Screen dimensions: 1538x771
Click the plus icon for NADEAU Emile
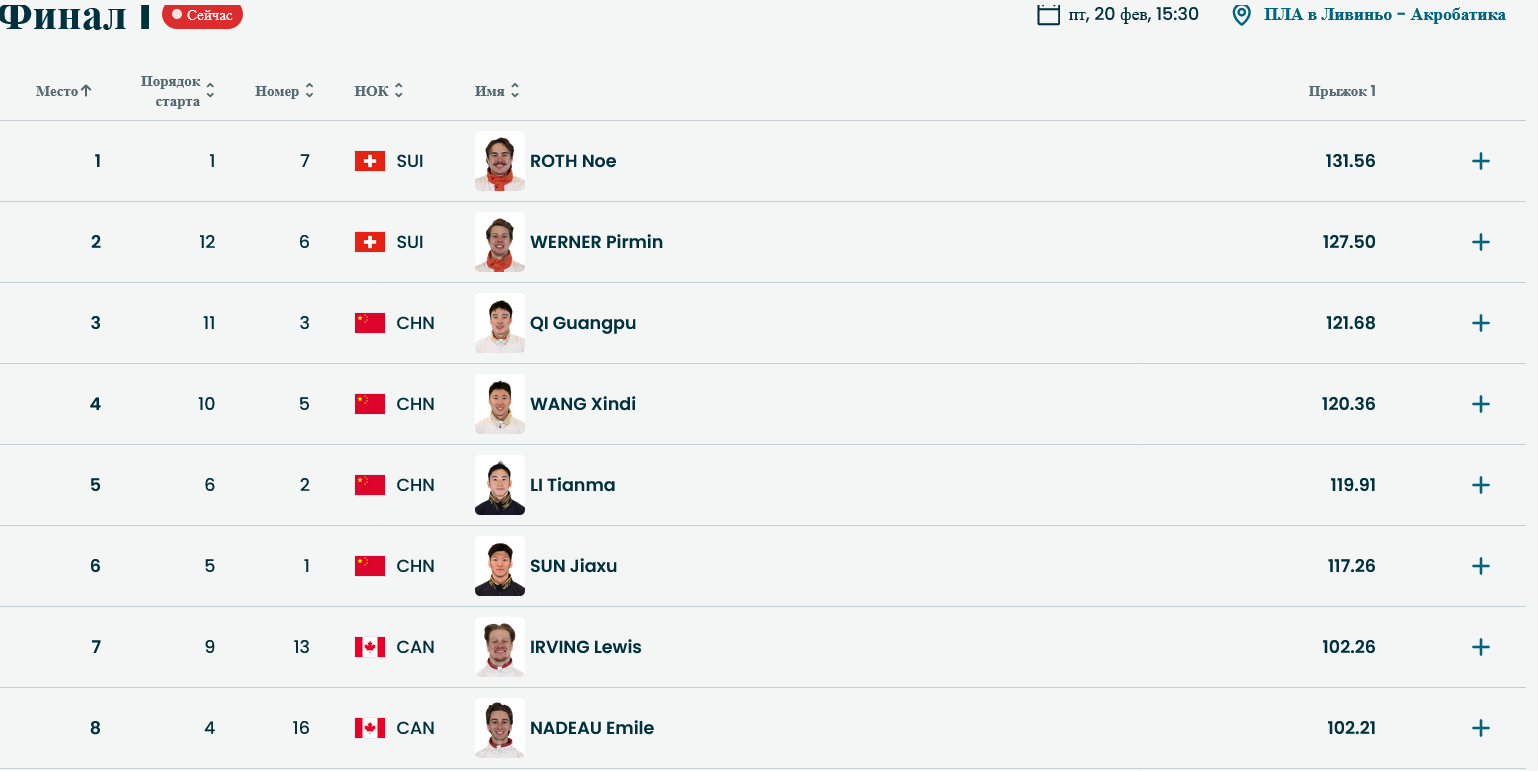point(1481,728)
